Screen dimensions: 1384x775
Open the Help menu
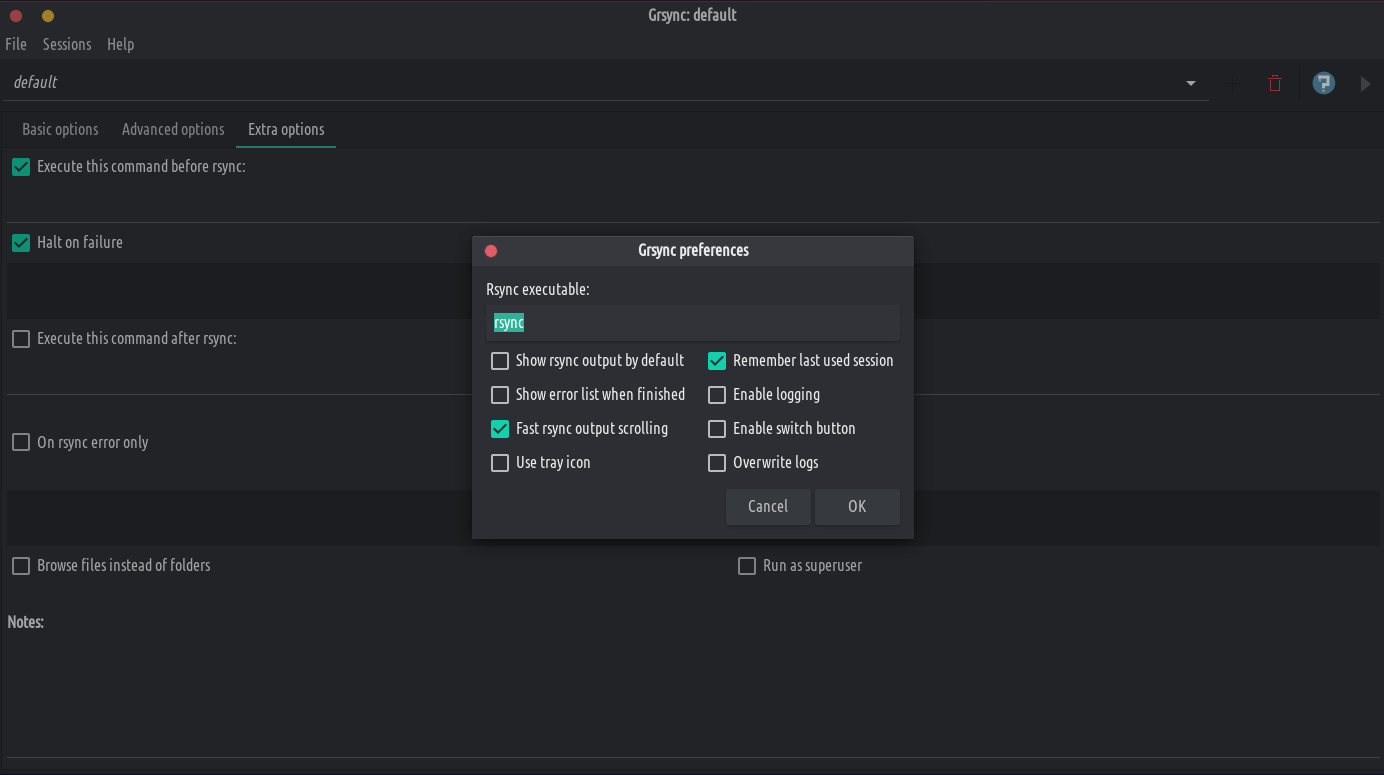pyautogui.click(x=120, y=44)
